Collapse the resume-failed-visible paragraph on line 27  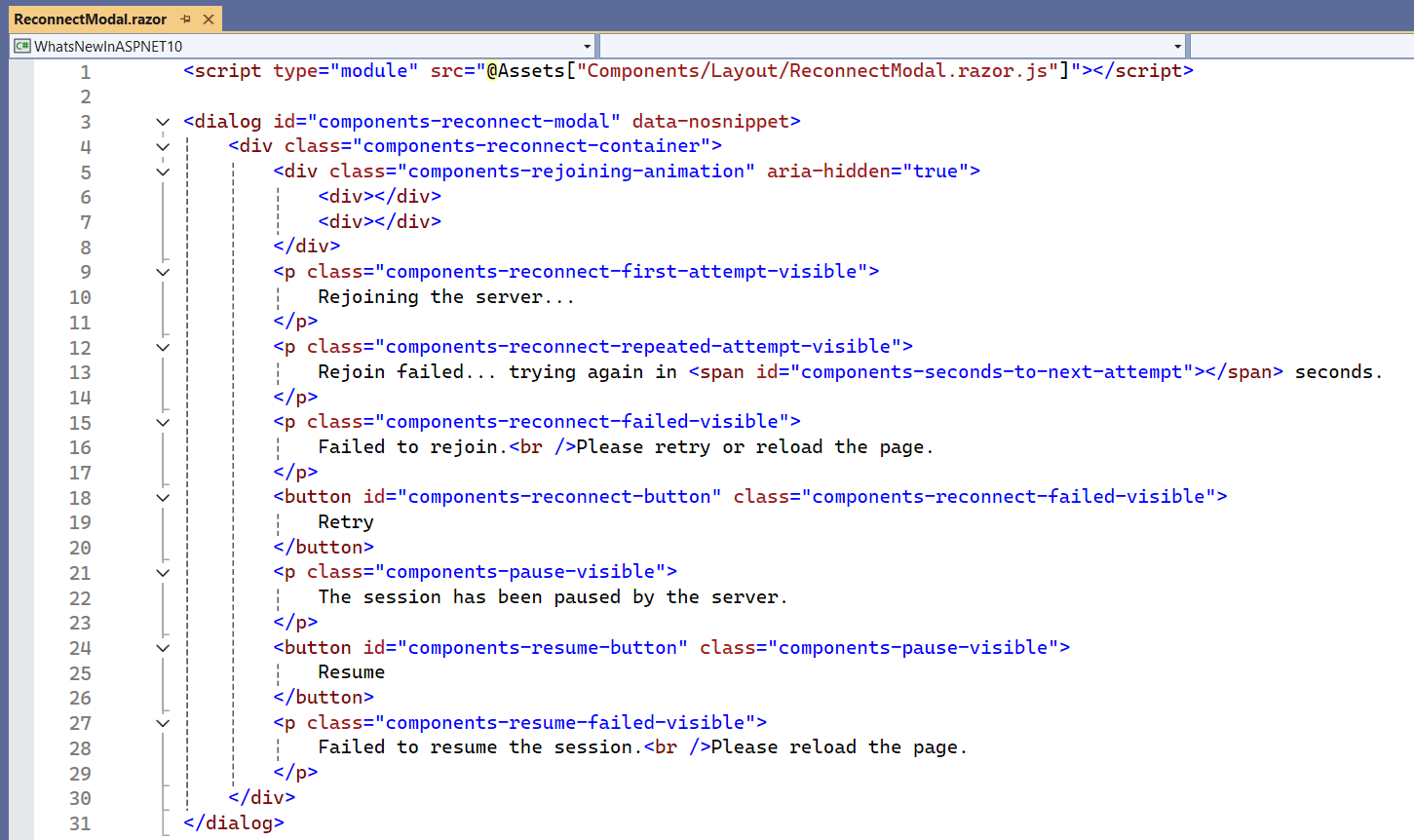(163, 722)
